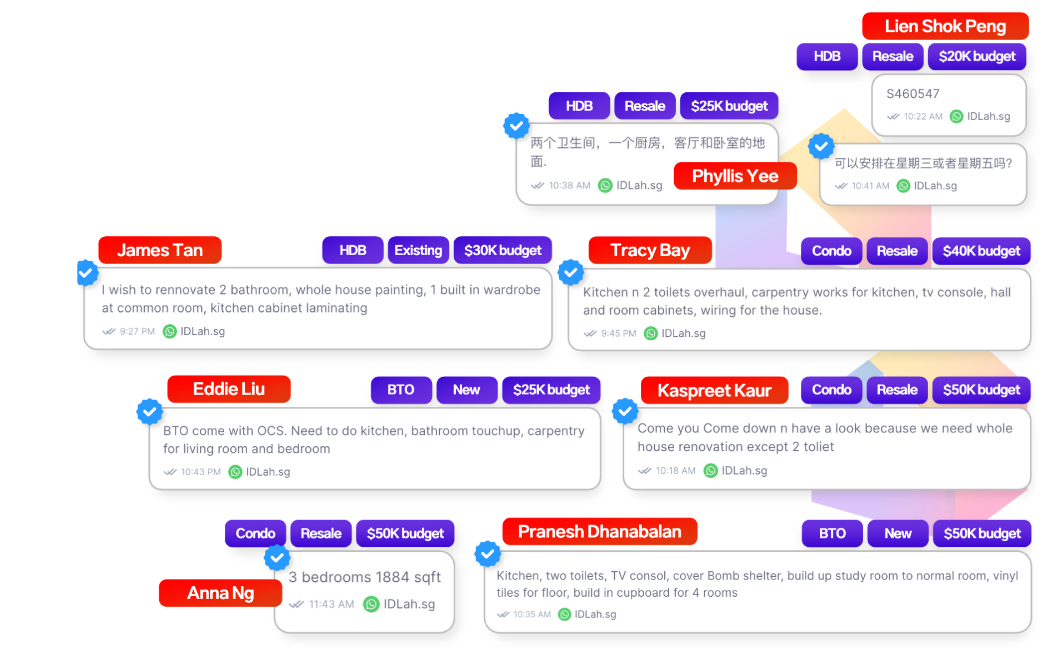
Task: Click WhatsApp icon in Eddie Liu's message
Action: point(235,472)
